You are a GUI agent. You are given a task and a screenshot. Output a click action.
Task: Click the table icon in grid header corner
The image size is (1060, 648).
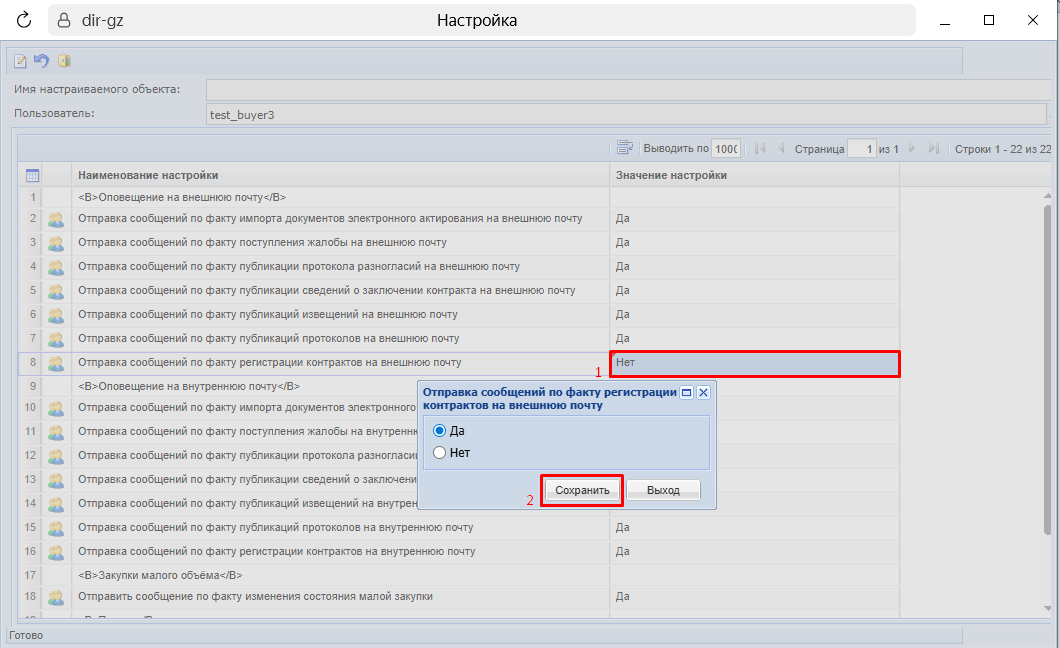31,175
